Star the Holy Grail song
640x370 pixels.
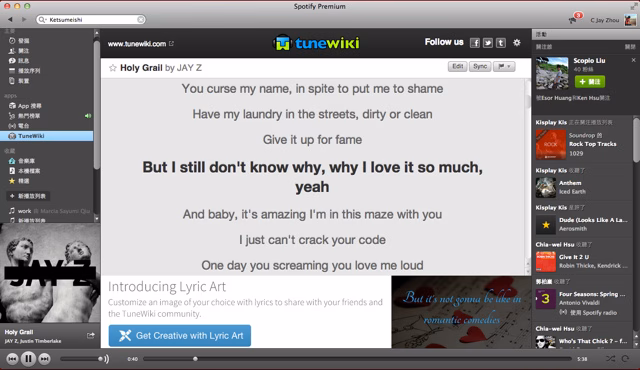(x=113, y=68)
